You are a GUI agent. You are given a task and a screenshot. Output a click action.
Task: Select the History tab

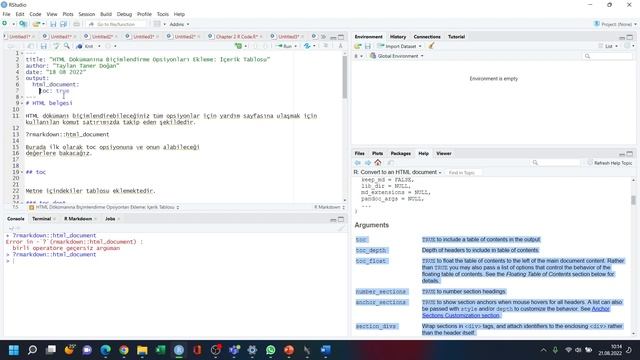(398, 37)
